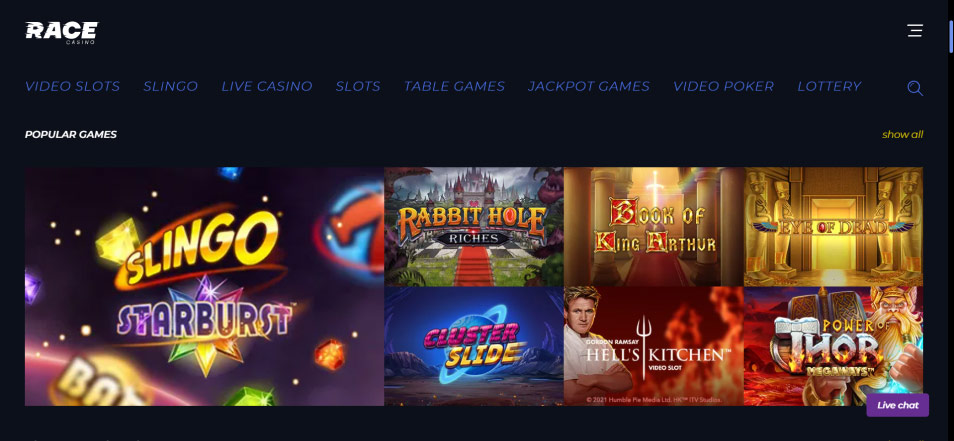Image resolution: width=954 pixels, height=441 pixels.
Task: Click the search magnifier icon
Action: [914, 88]
